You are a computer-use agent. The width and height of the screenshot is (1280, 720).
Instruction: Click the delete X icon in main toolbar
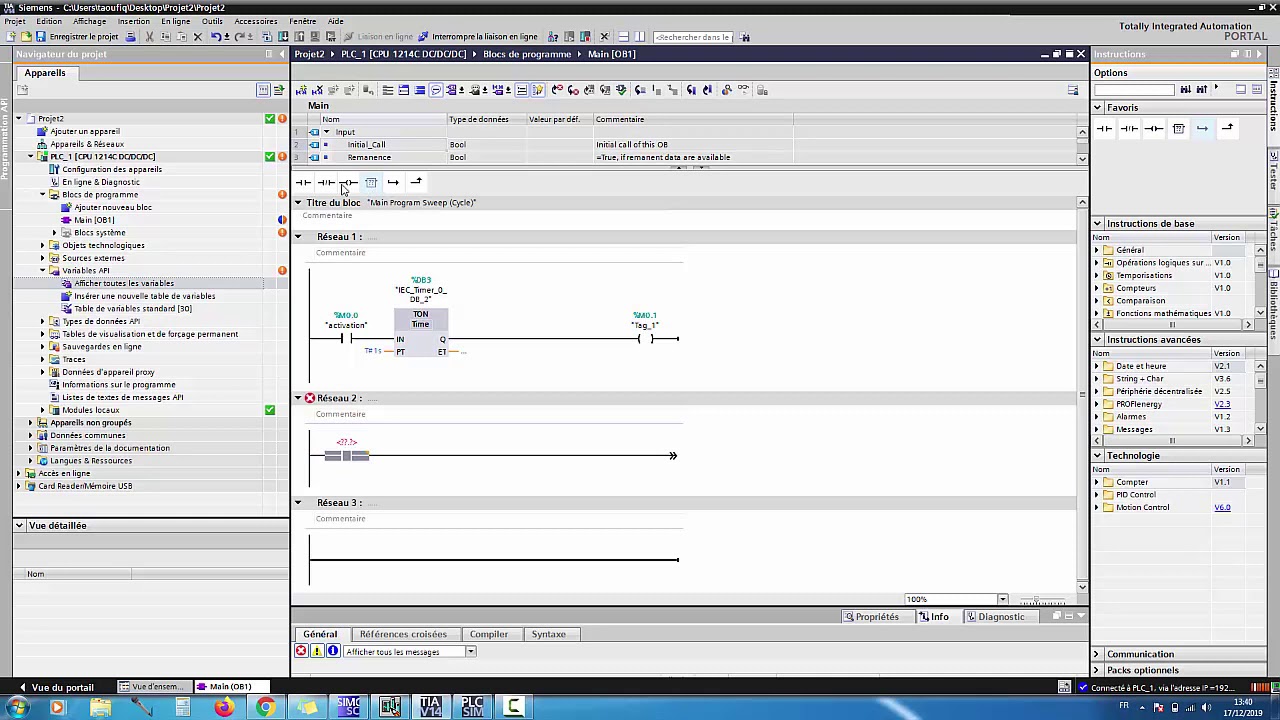(198, 37)
